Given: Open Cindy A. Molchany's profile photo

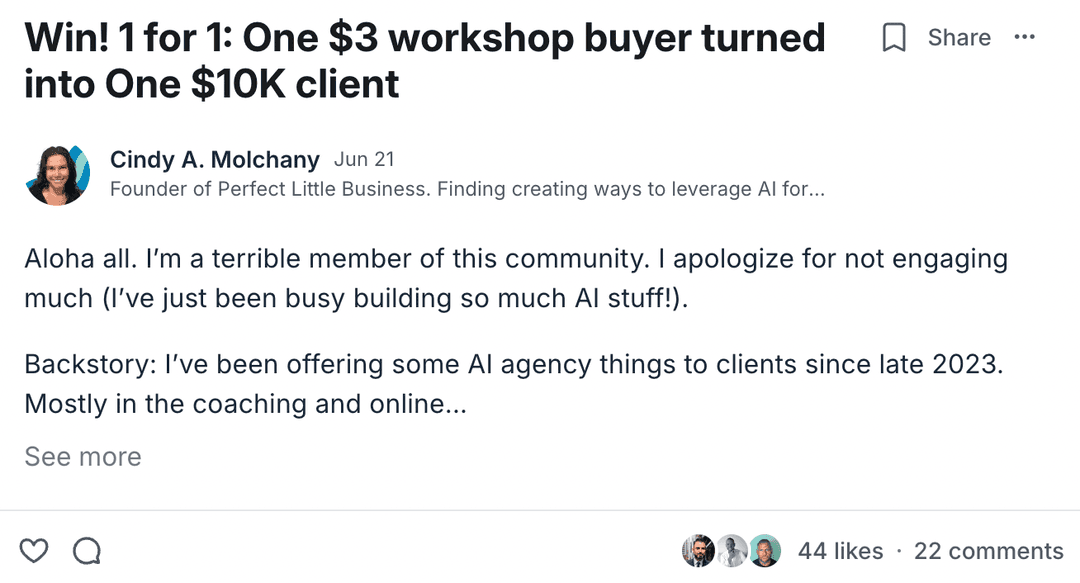Looking at the screenshot, I should pos(58,174).
